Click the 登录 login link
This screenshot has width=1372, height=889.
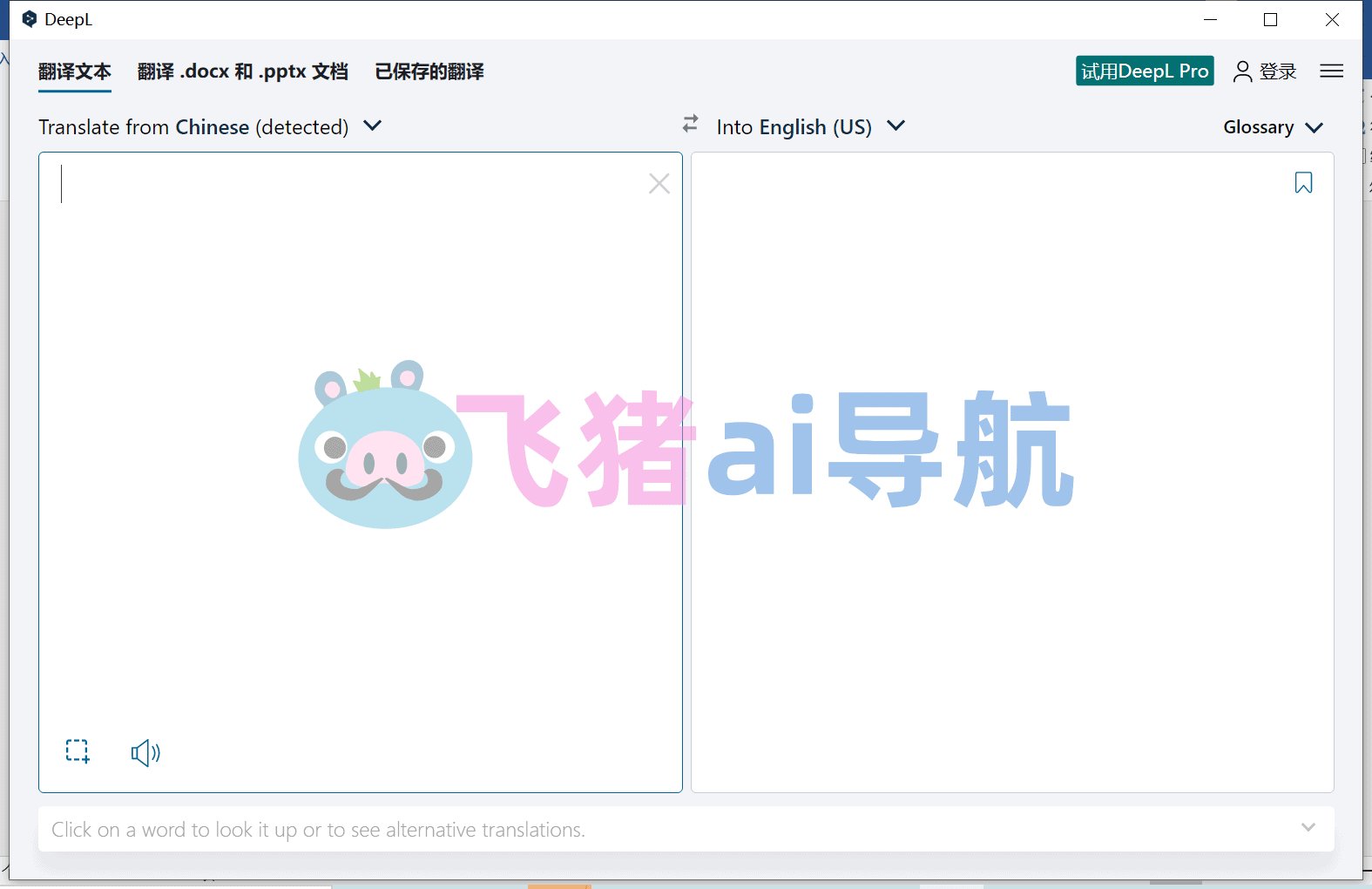[x=1278, y=71]
